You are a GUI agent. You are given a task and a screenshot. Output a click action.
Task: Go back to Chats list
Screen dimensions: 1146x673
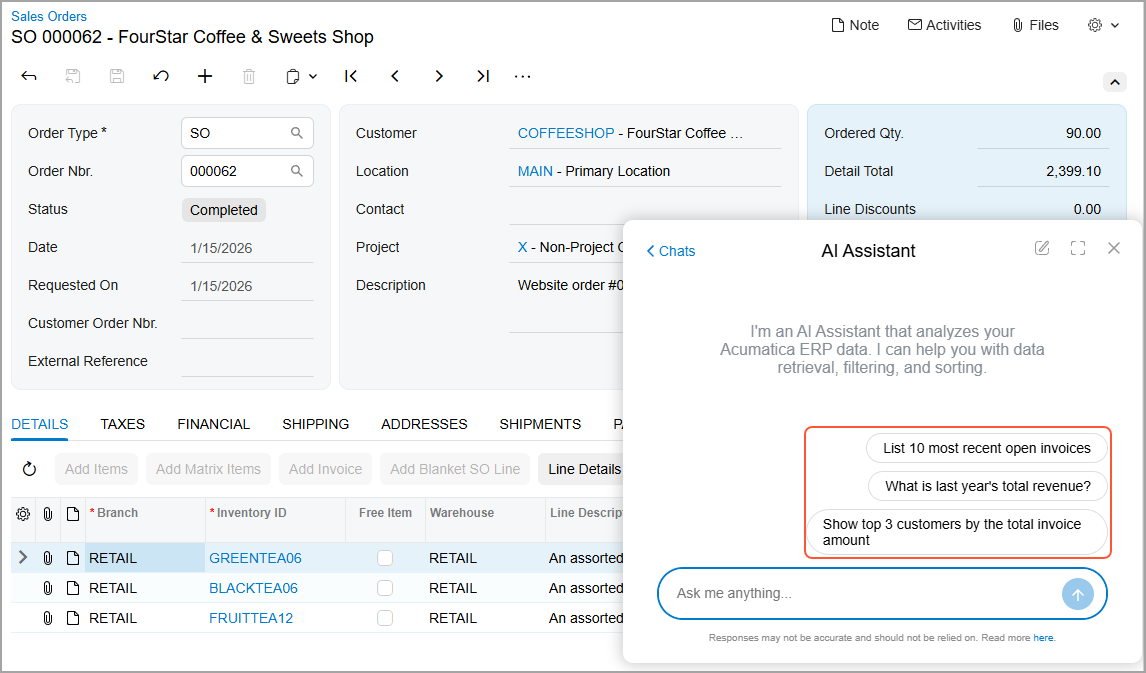point(670,251)
